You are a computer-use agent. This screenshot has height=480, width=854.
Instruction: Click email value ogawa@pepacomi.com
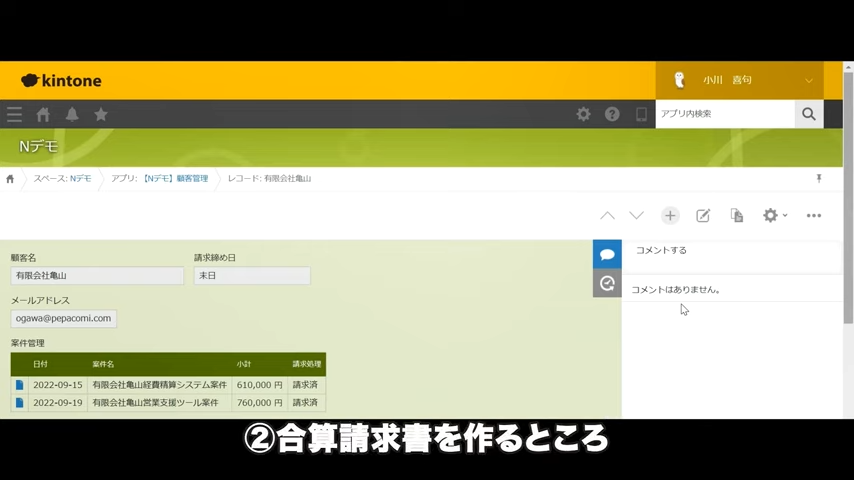pos(63,318)
